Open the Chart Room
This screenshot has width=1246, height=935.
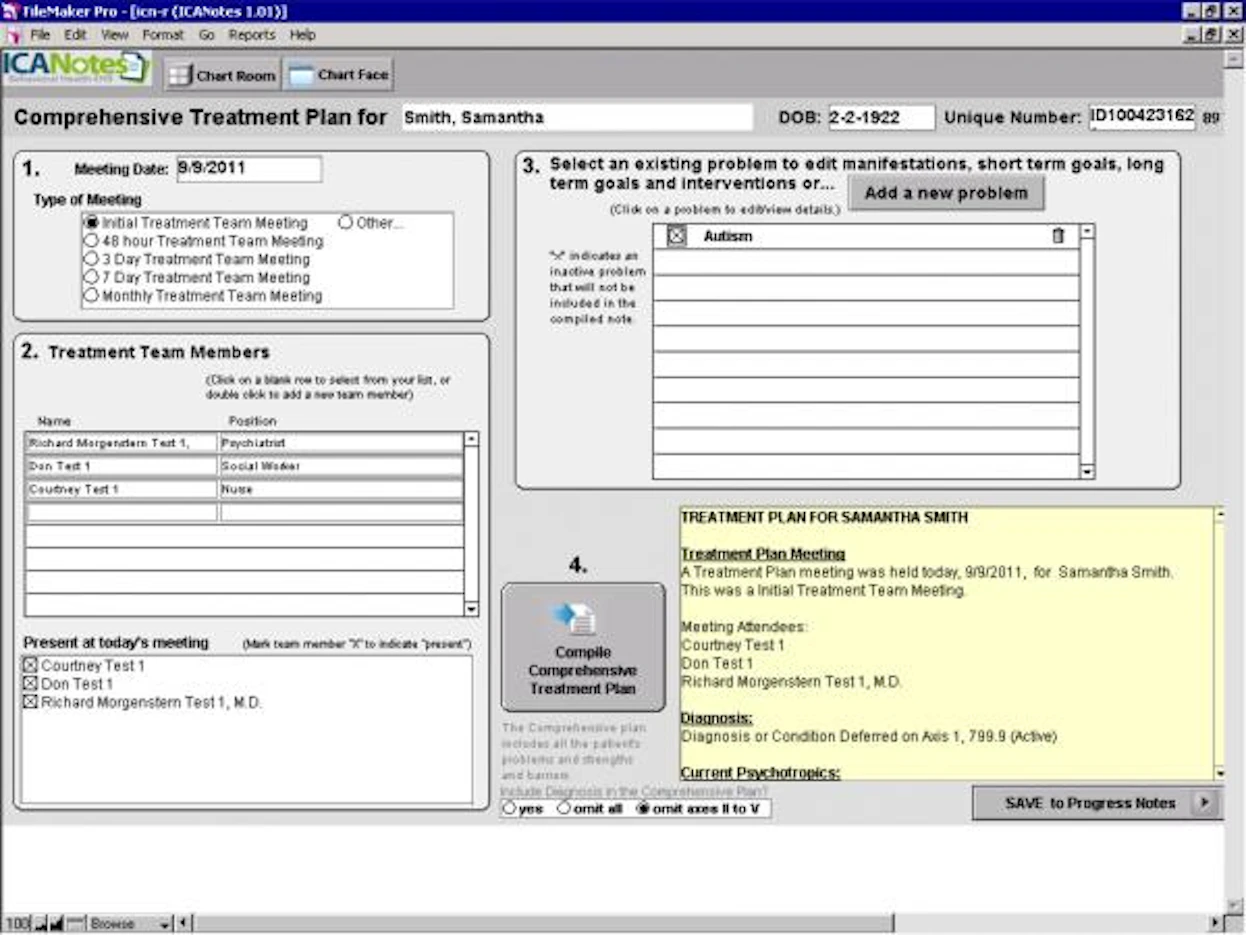222,75
